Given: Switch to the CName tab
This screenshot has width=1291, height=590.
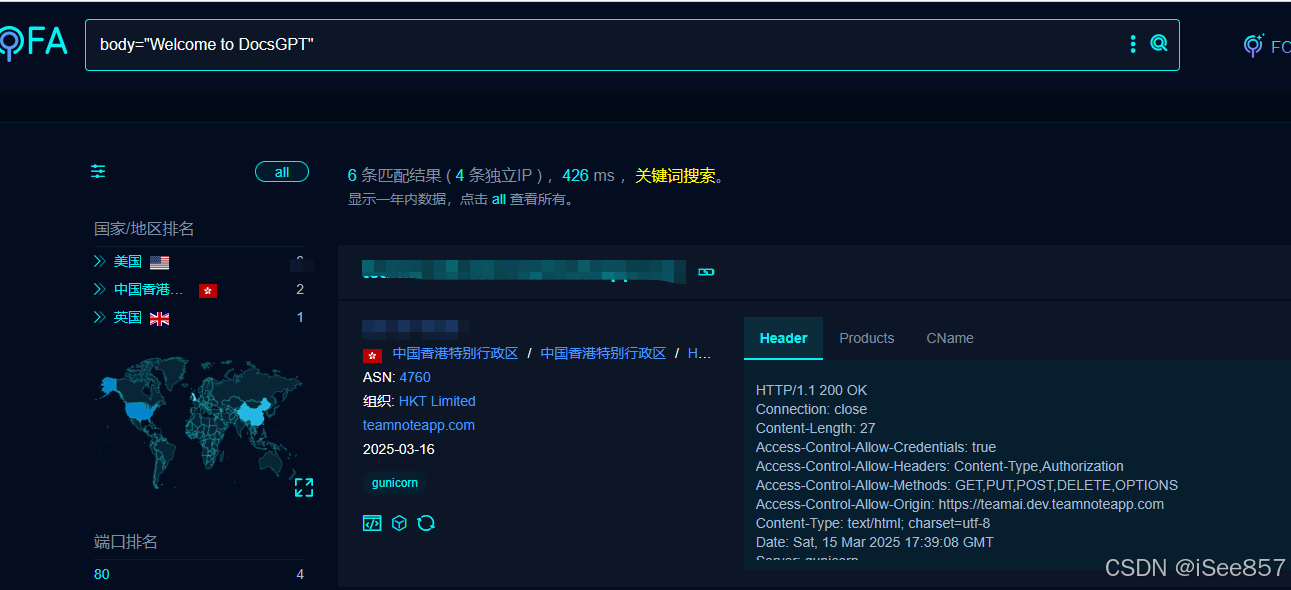Looking at the screenshot, I should tap(950, 338).
